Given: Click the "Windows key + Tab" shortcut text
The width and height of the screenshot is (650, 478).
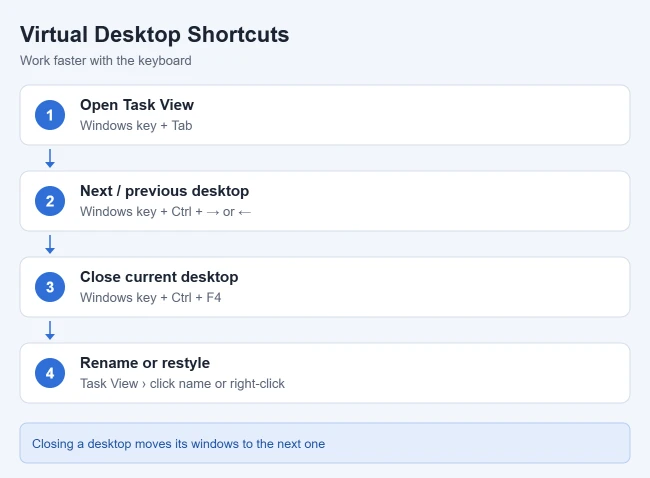Looking at the screenshot, I should point(136,126).
